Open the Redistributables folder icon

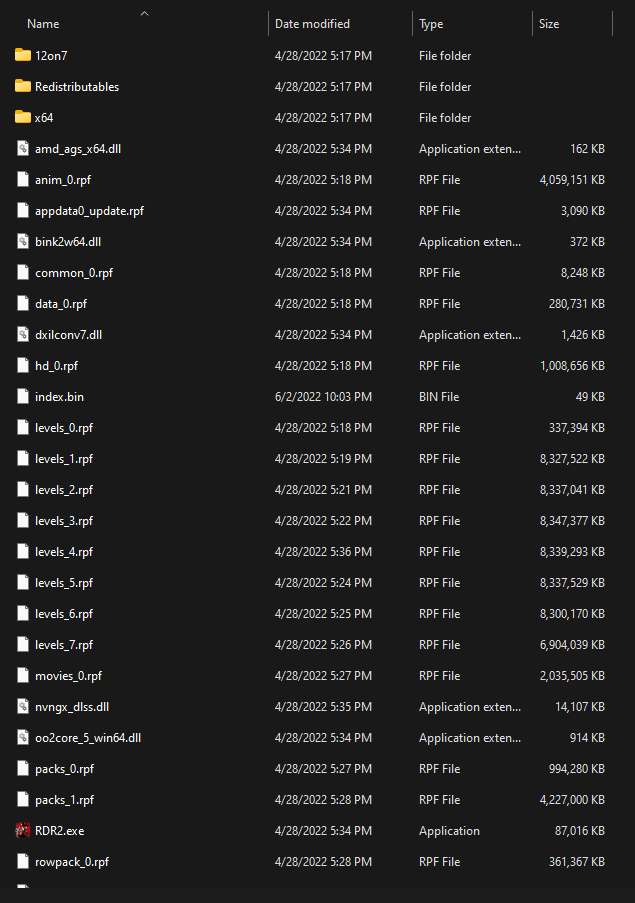[x=22, y=86]
